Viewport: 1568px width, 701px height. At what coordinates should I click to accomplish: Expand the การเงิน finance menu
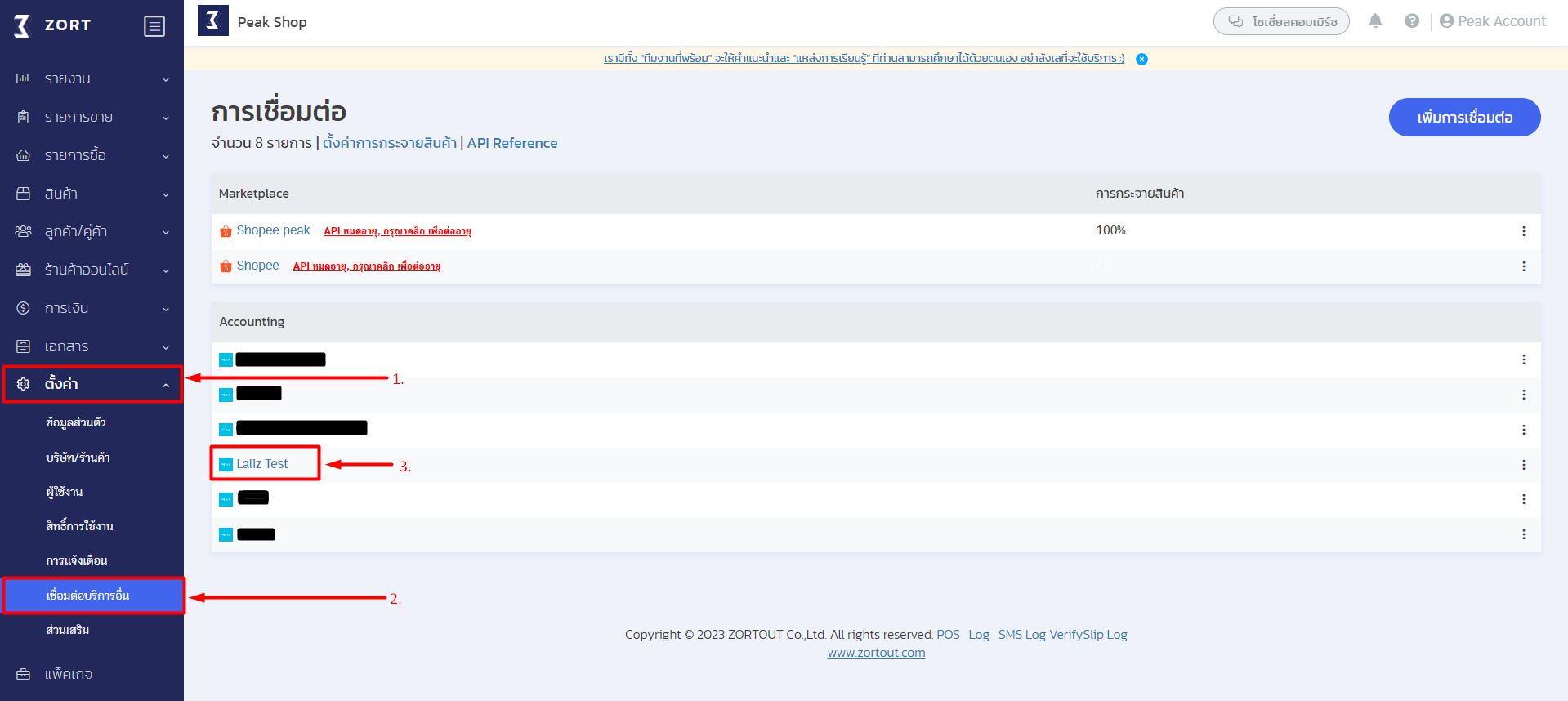92,308
